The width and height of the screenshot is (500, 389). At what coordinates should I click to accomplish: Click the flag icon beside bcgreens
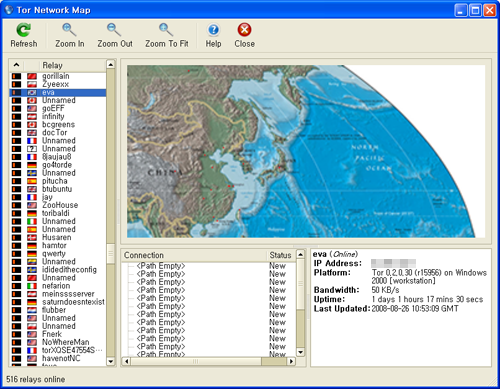click(x=32, y=125)
